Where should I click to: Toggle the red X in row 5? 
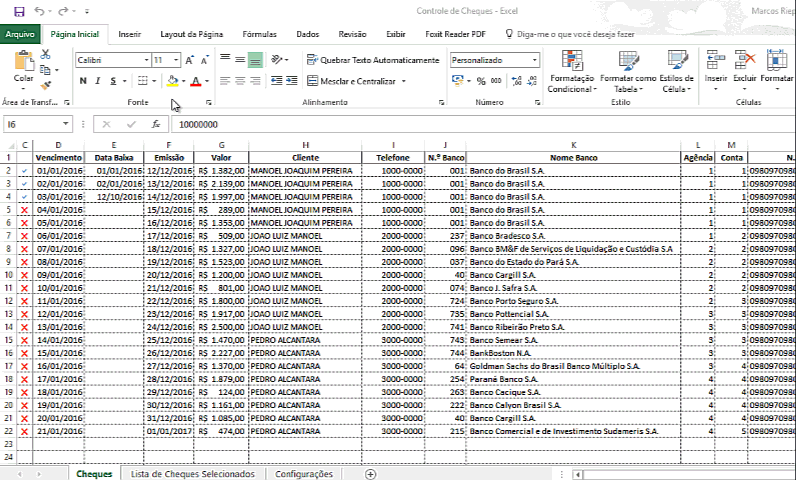(24, 210)
